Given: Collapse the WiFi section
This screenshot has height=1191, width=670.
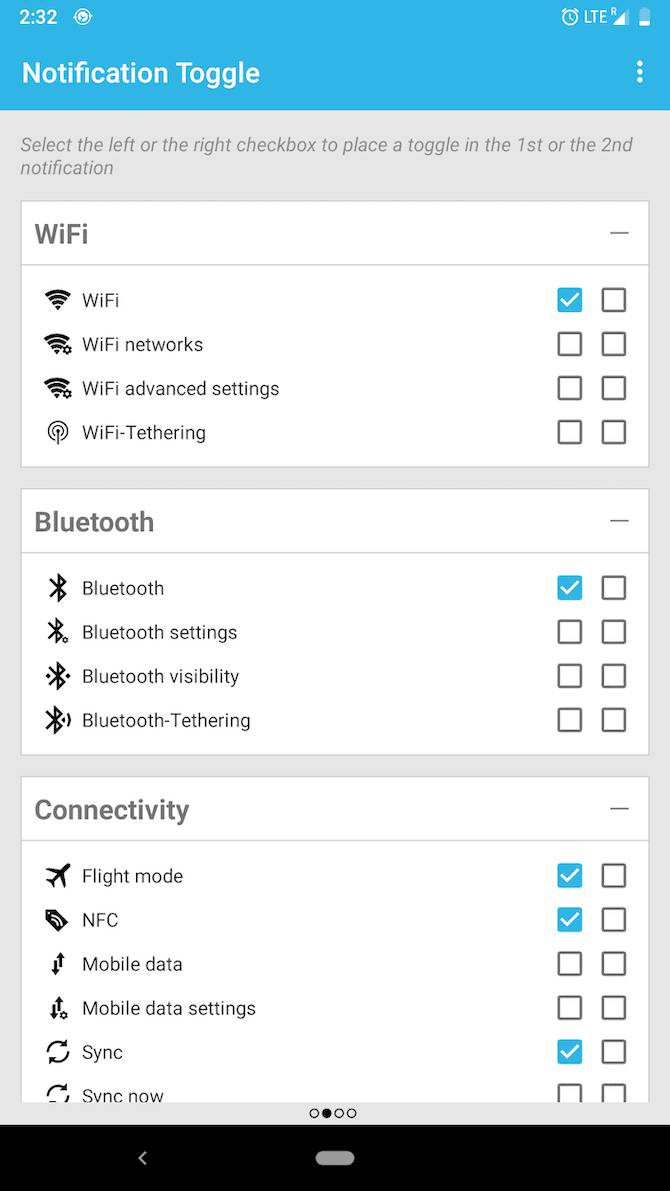Looking at the screenshot, I should [x=619, y=232].
